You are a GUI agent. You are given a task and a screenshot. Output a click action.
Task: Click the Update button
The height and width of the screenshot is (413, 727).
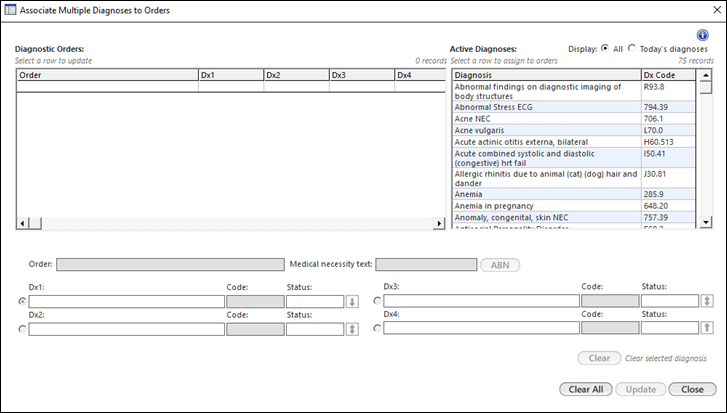(x=641, y=389)
